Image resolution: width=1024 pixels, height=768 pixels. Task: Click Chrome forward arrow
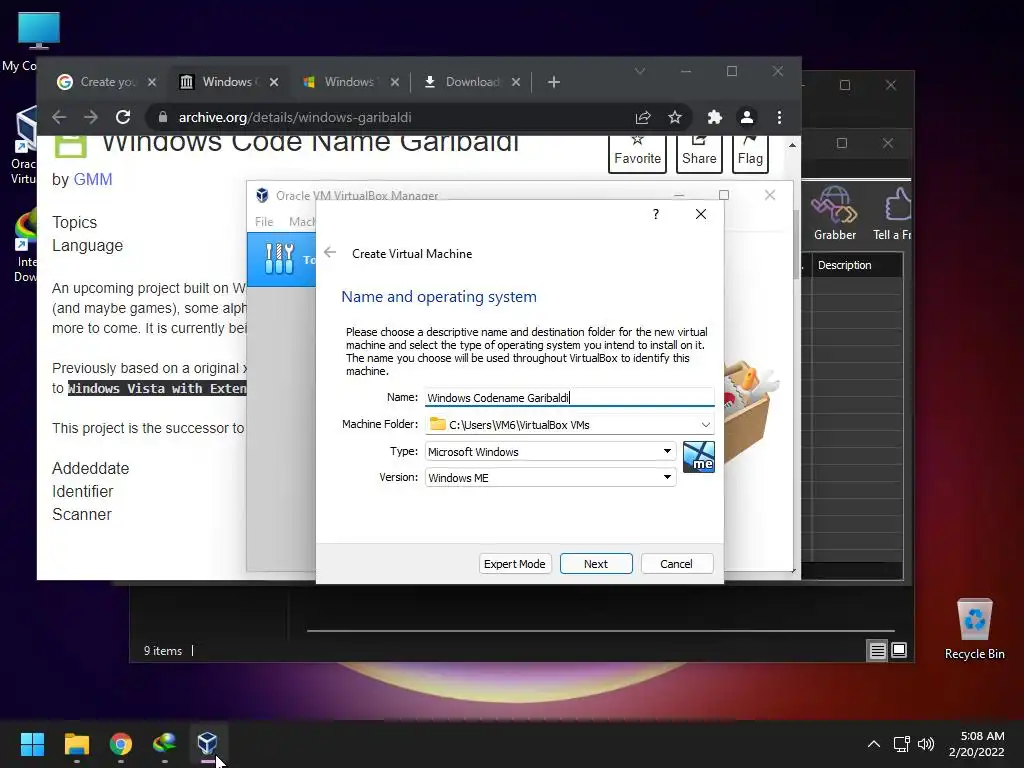point(91,118)
